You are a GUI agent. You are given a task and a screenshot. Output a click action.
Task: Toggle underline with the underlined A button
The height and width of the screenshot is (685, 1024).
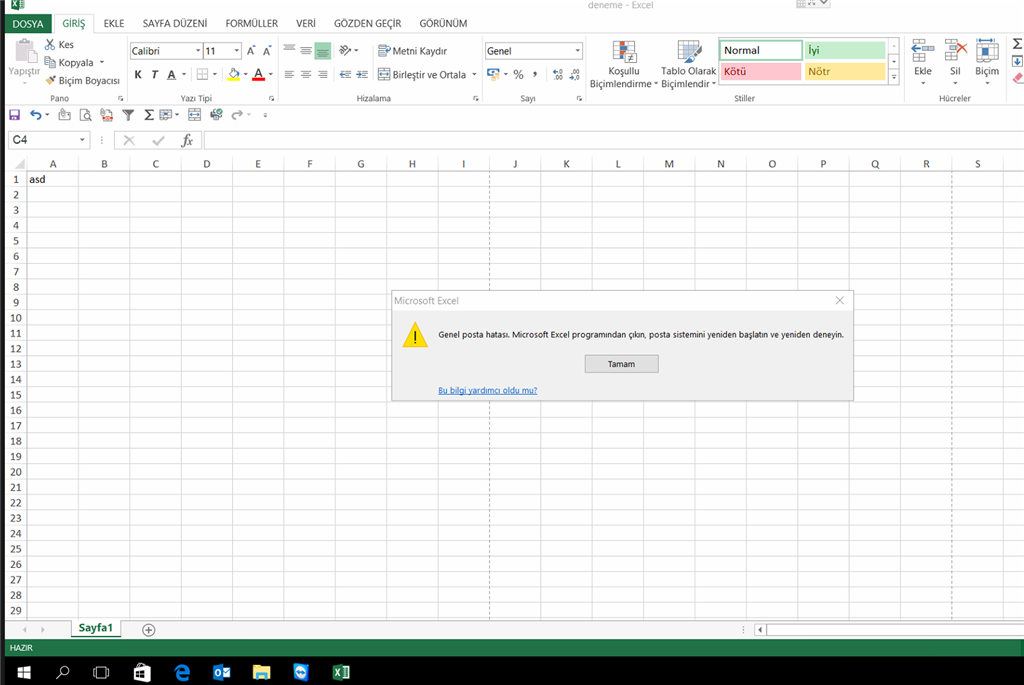point(171,74)
